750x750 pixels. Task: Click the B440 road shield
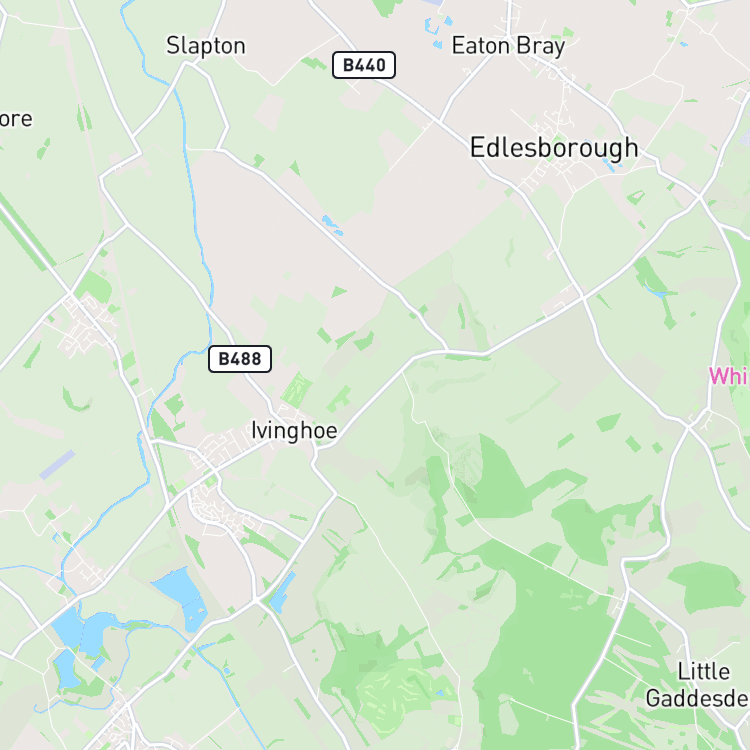click(364, 65)
